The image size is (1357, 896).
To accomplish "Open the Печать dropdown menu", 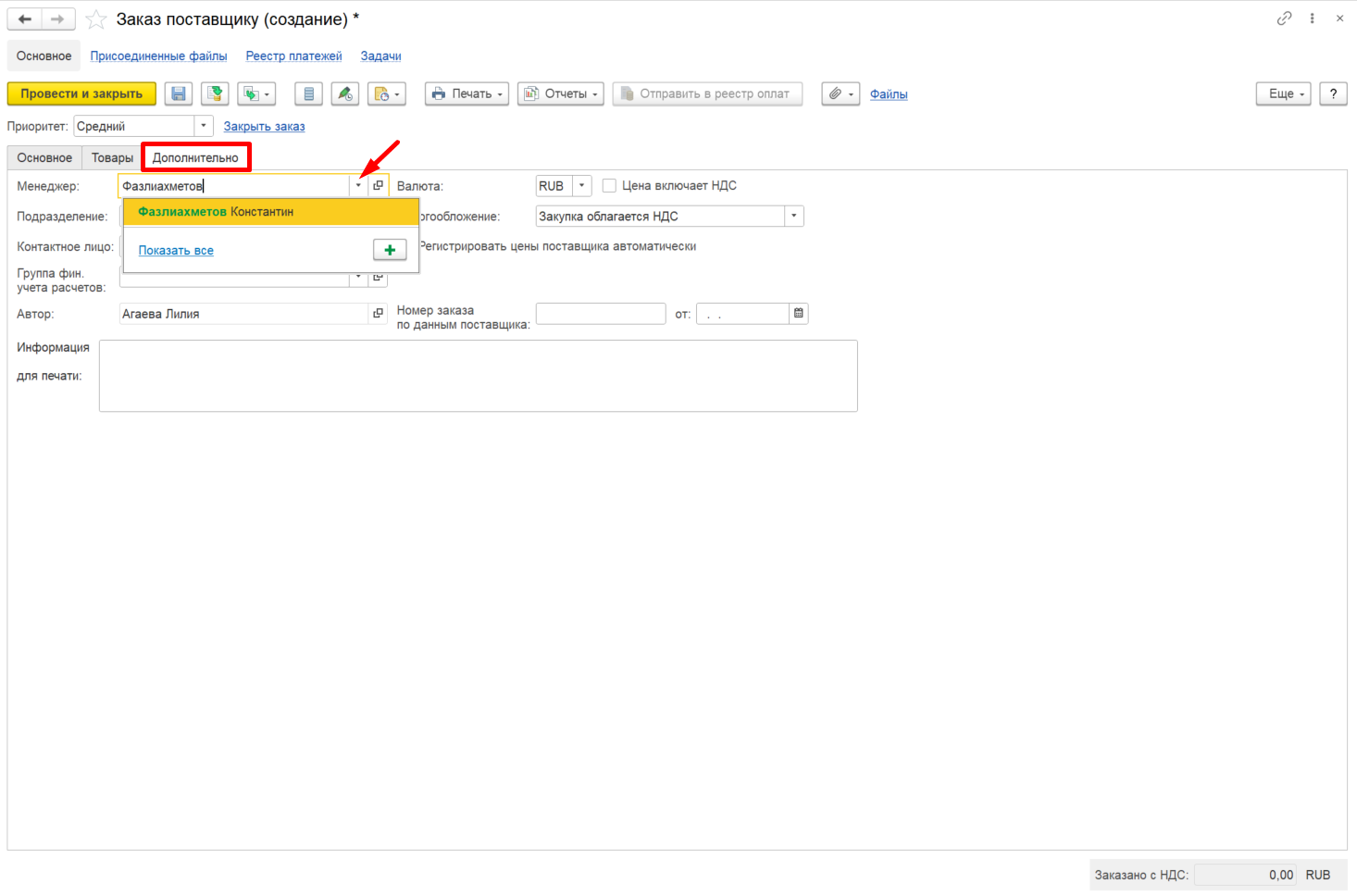I will tap(467, 93).
